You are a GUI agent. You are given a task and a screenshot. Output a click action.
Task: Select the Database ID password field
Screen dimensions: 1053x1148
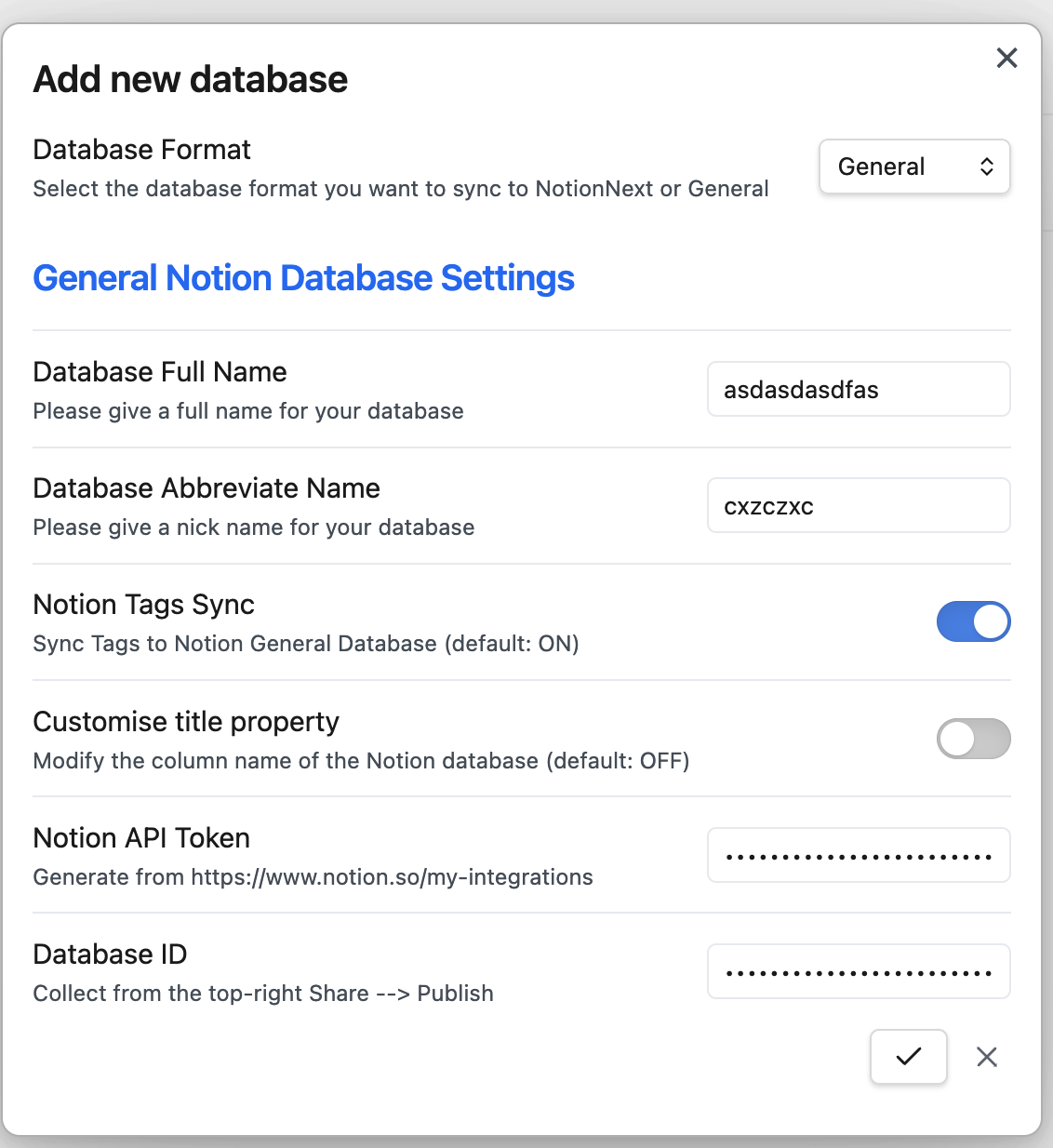click(x=858, y=971)
